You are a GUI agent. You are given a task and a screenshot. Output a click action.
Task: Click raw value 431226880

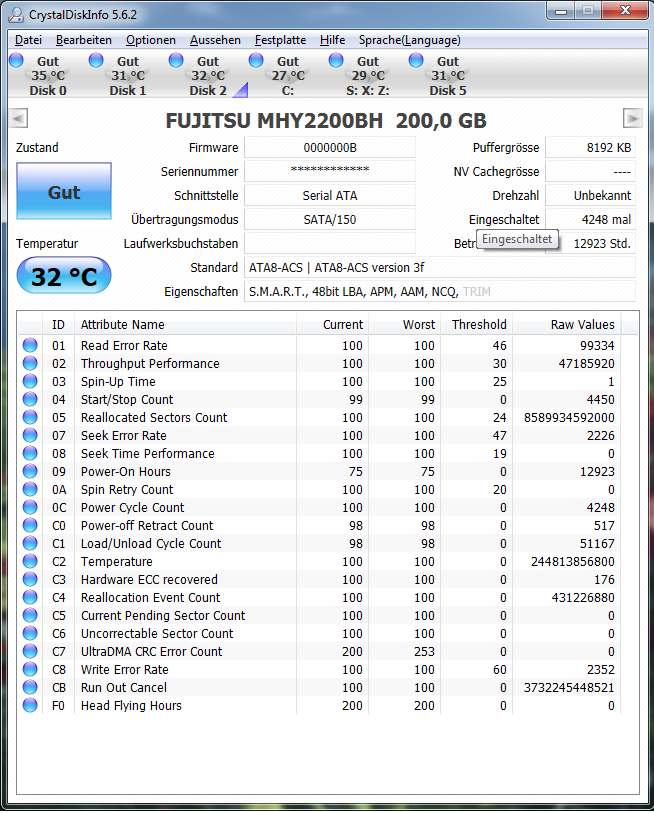pyautogui.click(x=583, y=597)
